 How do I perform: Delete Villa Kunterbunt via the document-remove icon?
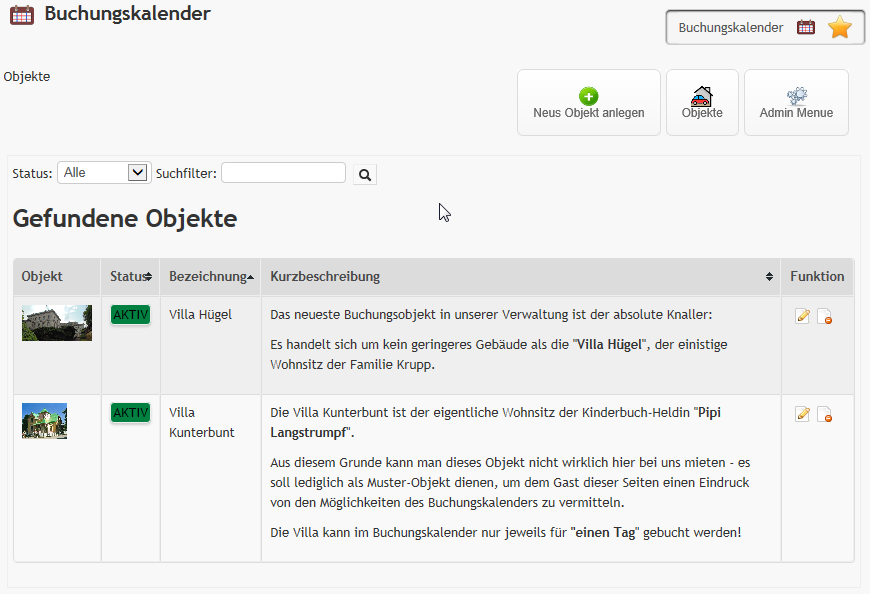tap(825, 413)
